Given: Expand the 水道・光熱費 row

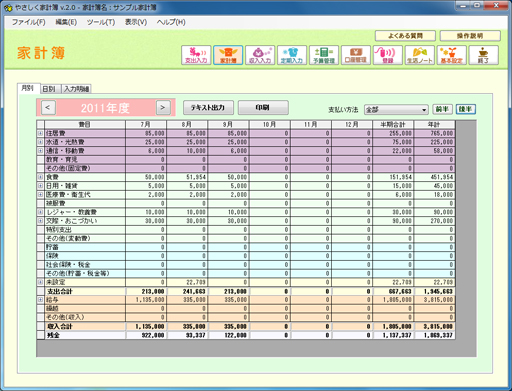Looking at the screenshot, I should pos(40,142).
